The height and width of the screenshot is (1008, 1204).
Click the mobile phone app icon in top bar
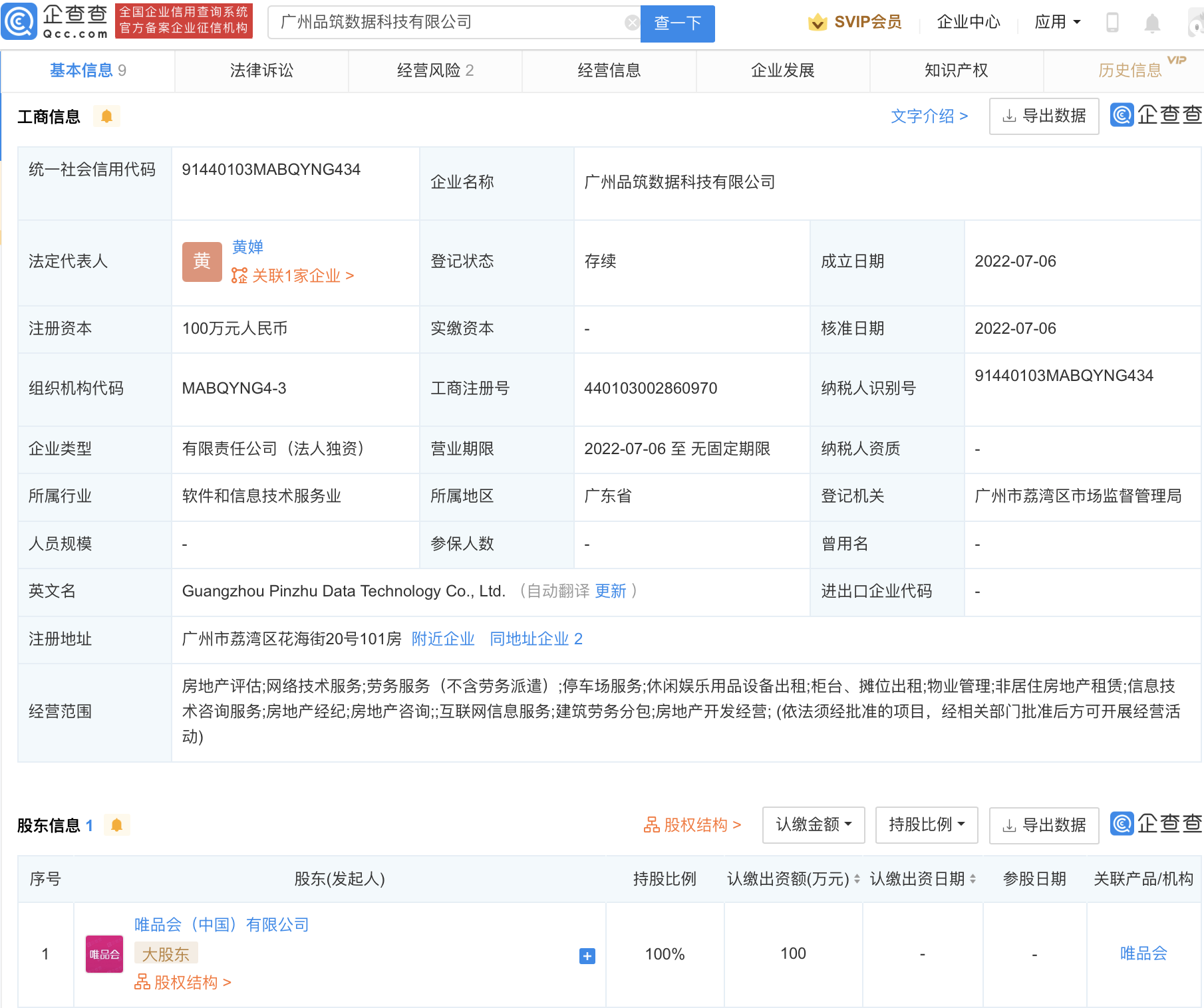point(1111,22)
